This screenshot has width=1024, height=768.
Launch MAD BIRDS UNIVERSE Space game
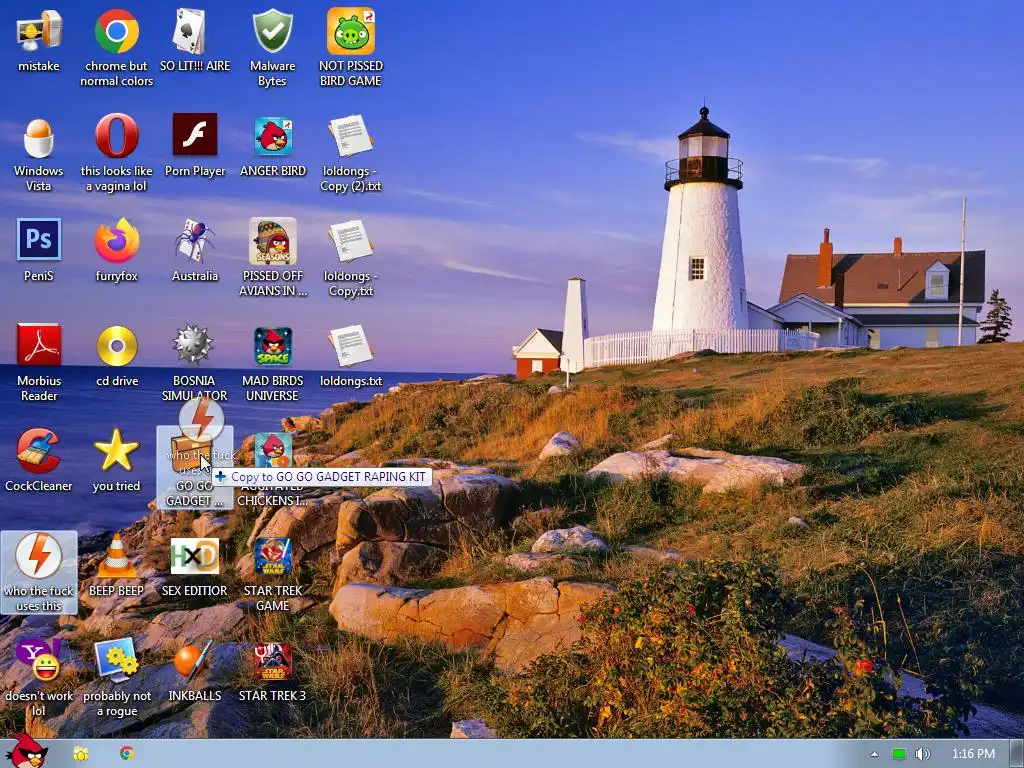tap(272, 346)
